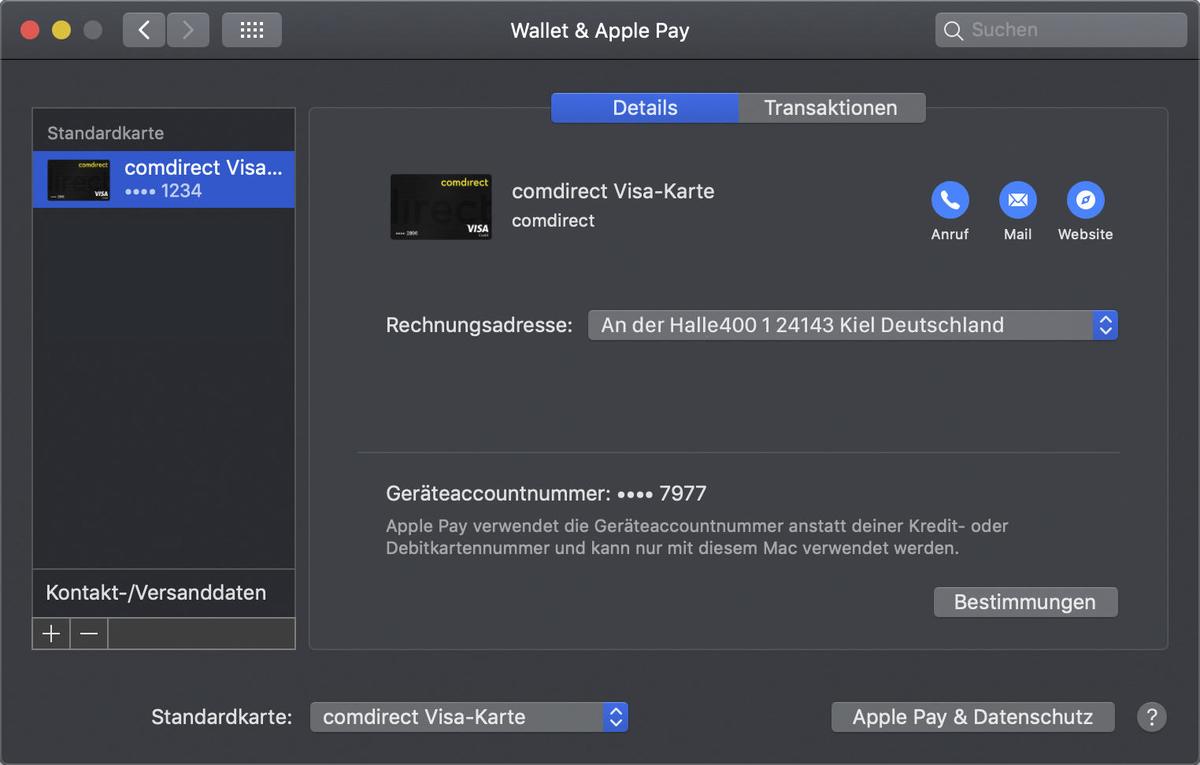The image size is (1200, 765).
Task: Switch to the Transaktionen tab
Action: [831, 108]
